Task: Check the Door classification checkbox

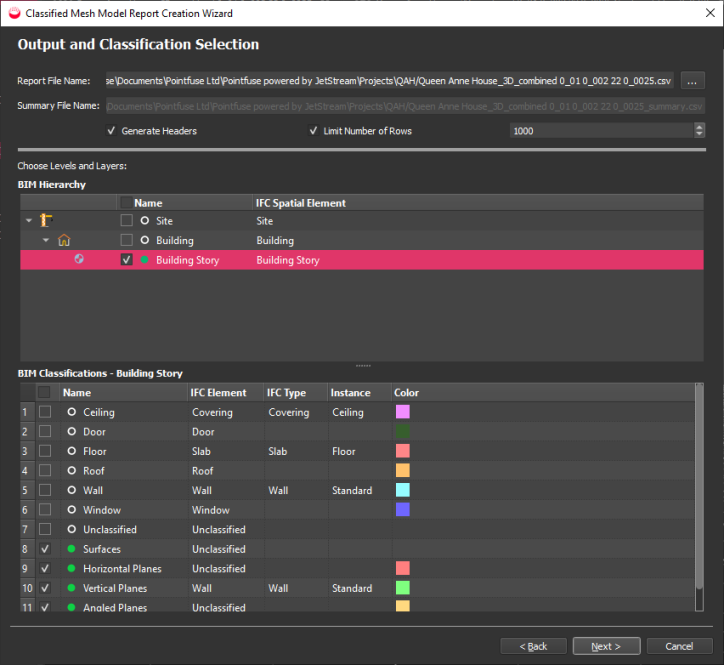Action: click(x=45, y=431)
